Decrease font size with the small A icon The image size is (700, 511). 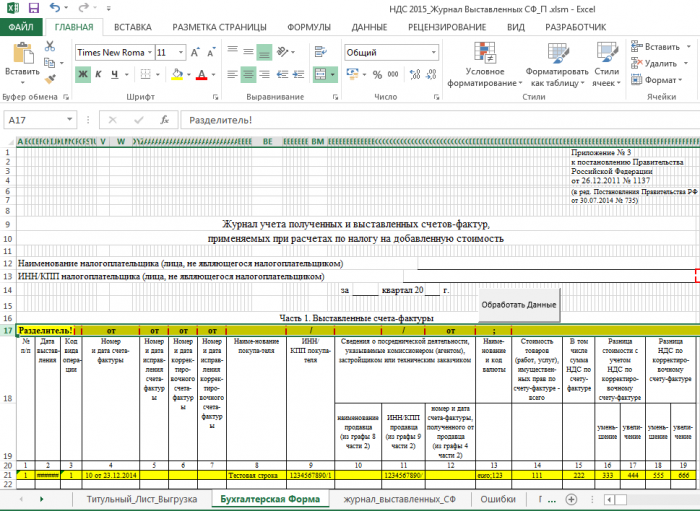211,53
